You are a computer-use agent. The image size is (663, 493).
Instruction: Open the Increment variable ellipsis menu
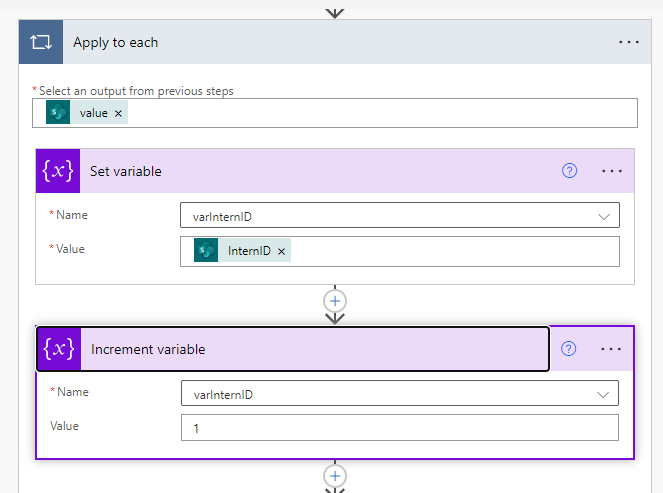tap(611, 349)
